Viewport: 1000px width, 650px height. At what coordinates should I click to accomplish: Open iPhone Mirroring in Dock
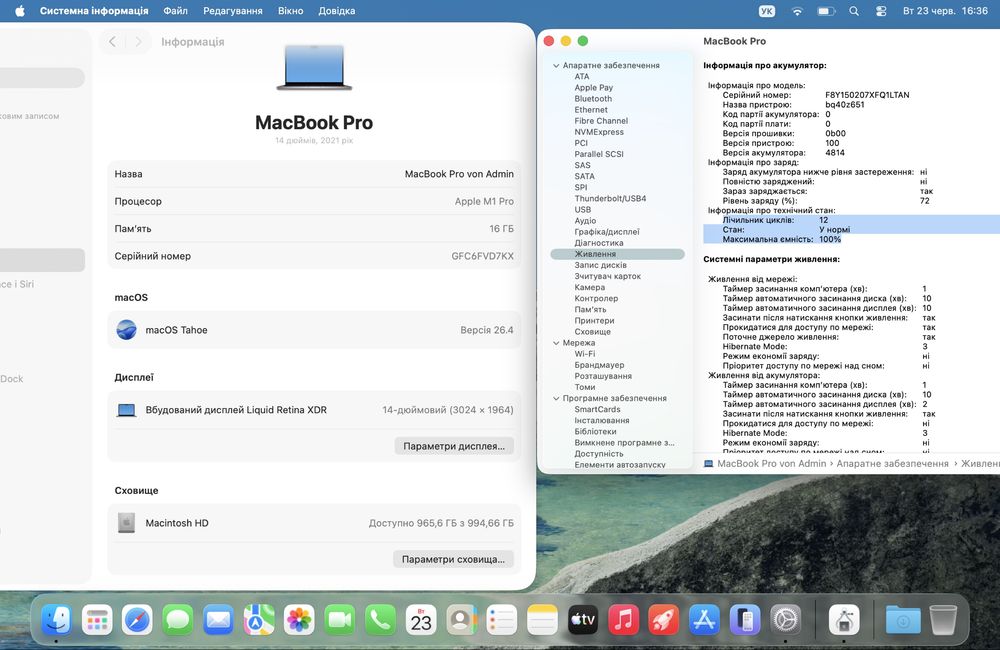click(x=745, y=619)
